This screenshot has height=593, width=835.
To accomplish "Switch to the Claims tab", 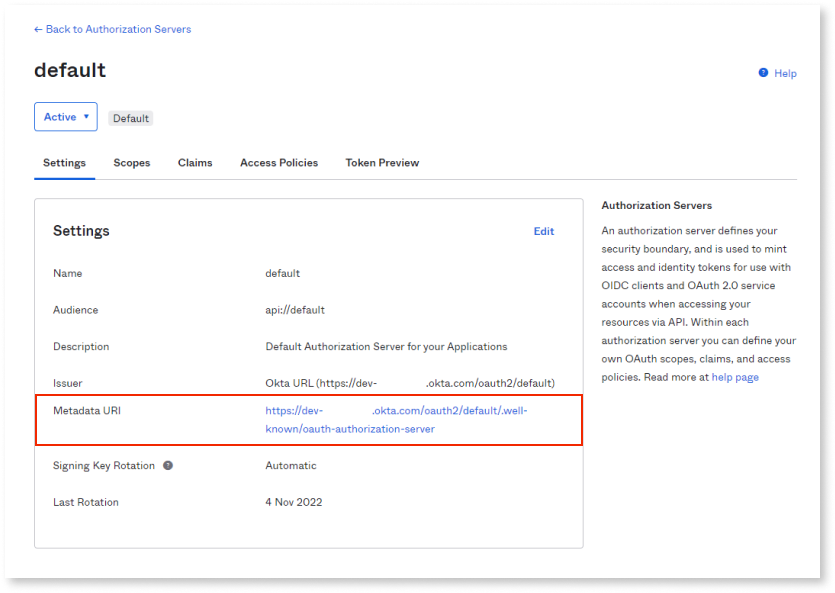I will (194, 162).
